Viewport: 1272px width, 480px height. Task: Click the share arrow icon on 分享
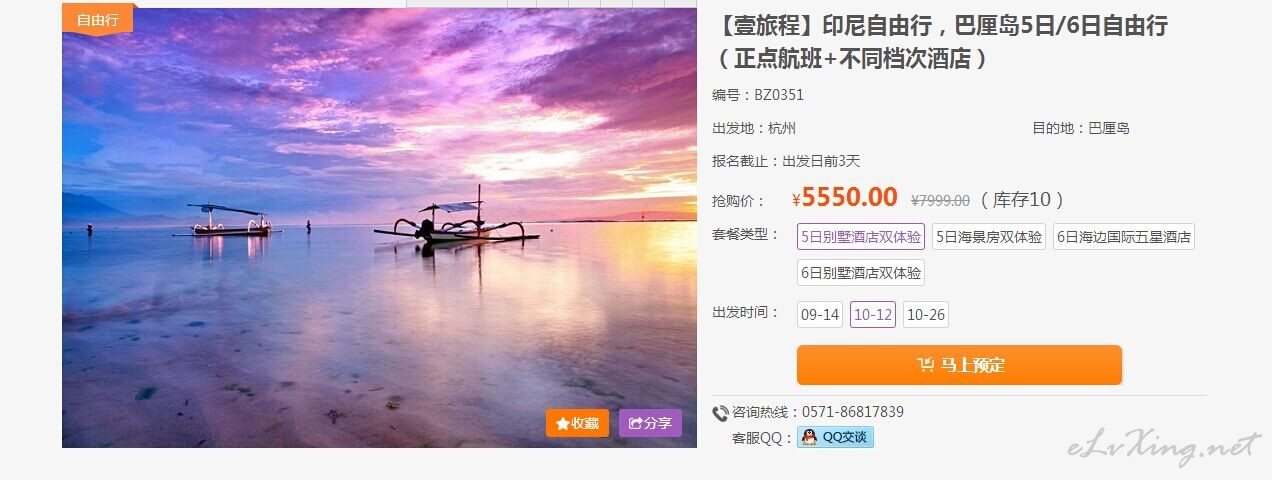634,423
